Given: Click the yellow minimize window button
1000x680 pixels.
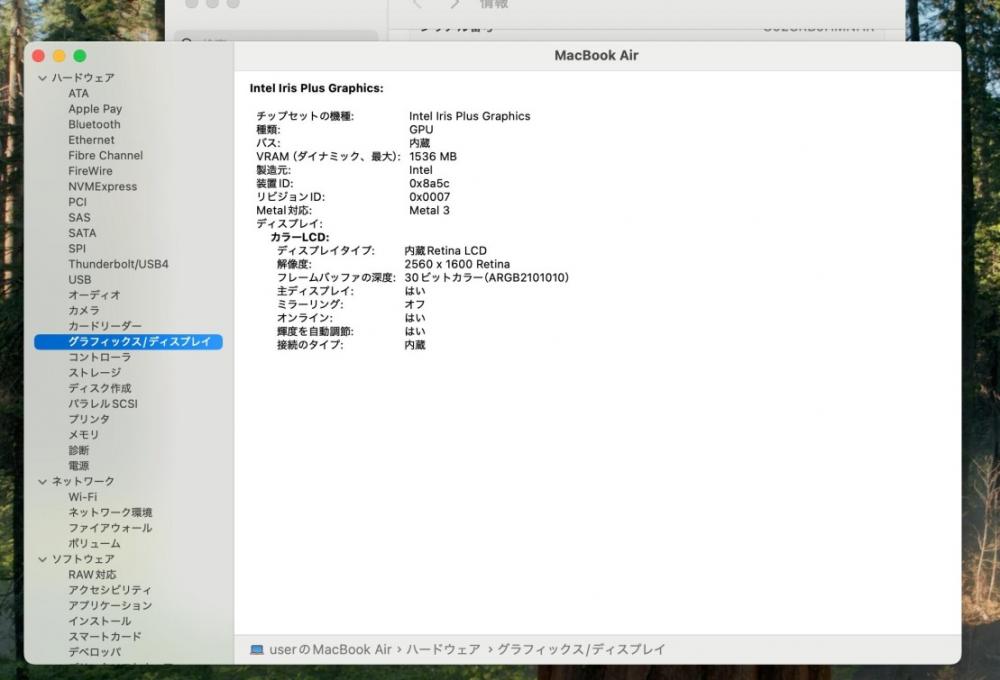Looking at the screenshot, I should 59,56.
